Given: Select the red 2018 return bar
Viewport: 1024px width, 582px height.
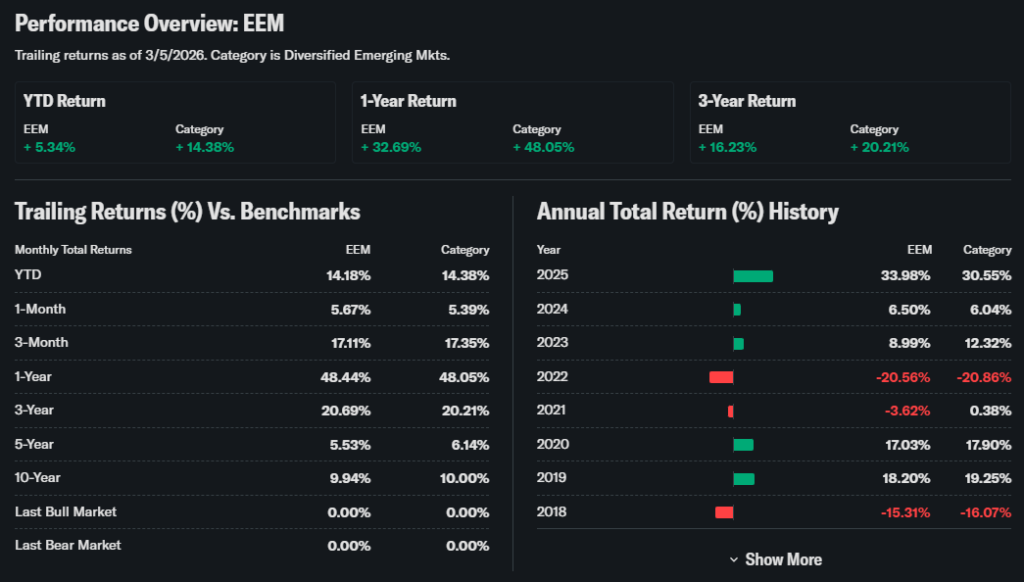Looking at the screenshot, I should tap(724, 512).
